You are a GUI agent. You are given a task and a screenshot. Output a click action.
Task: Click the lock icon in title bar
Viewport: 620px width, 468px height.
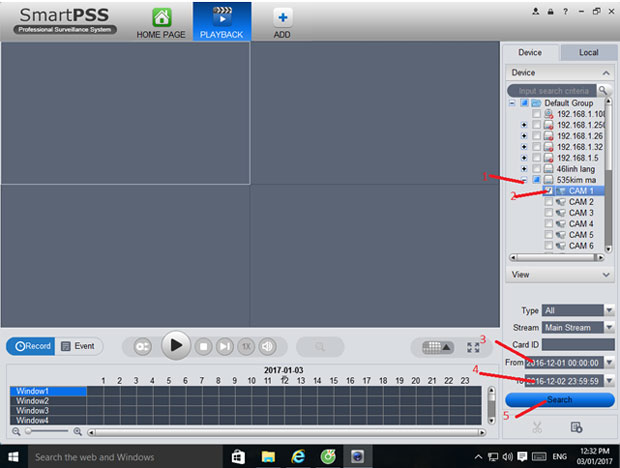(x=550, y=11)
